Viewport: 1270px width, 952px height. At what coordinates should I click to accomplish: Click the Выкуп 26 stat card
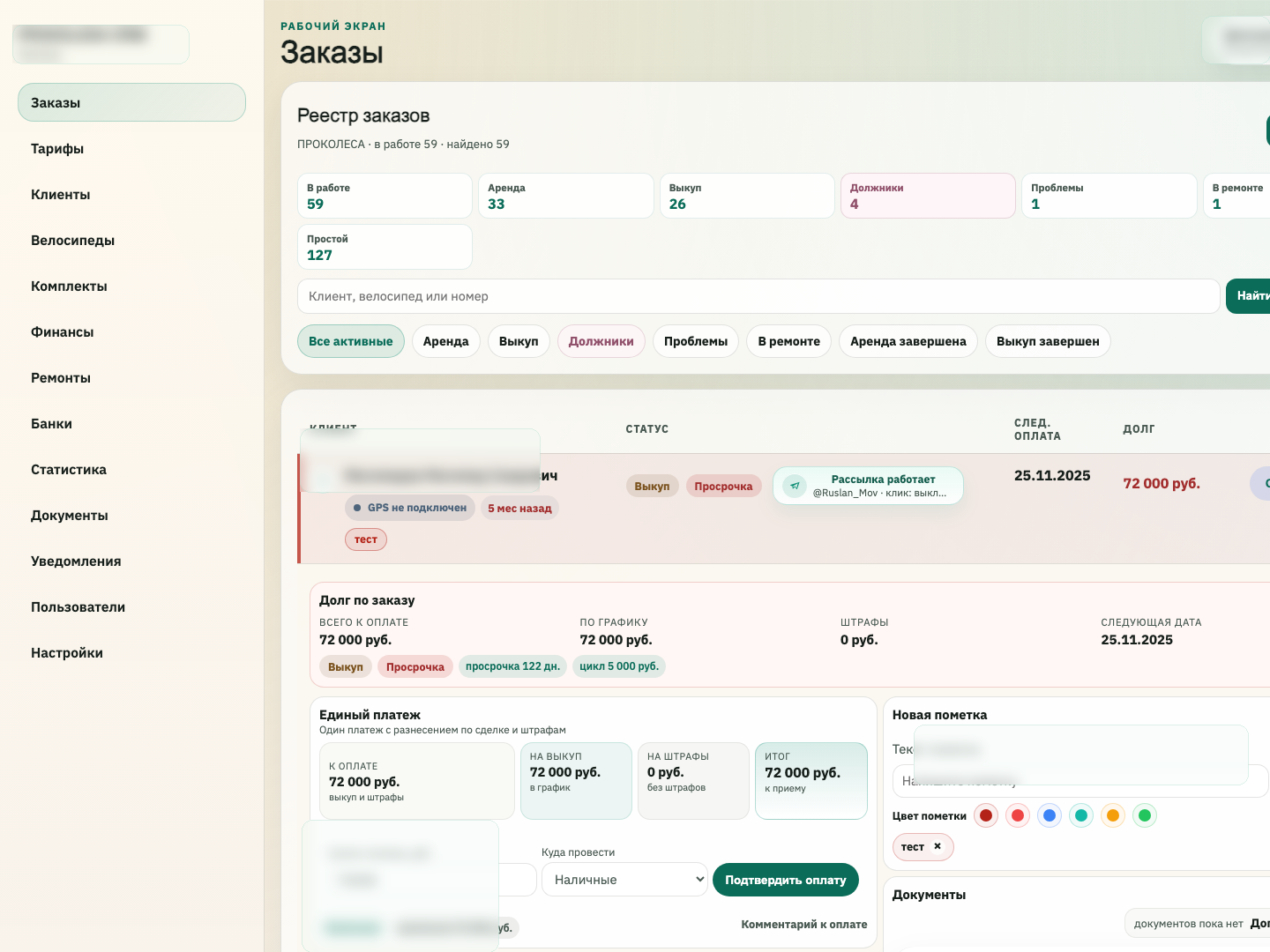pos(747,196)
